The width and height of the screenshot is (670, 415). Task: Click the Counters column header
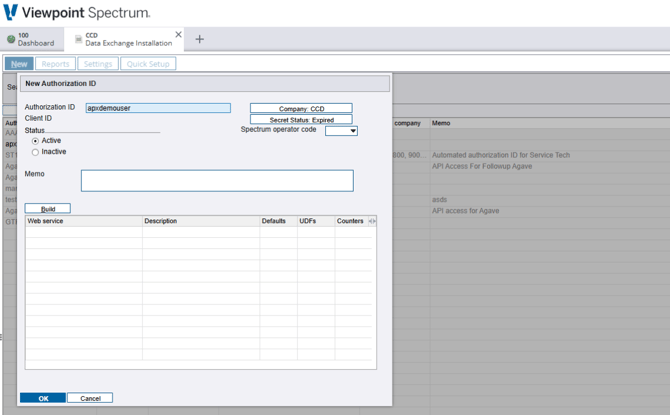[x=351, y=221]
